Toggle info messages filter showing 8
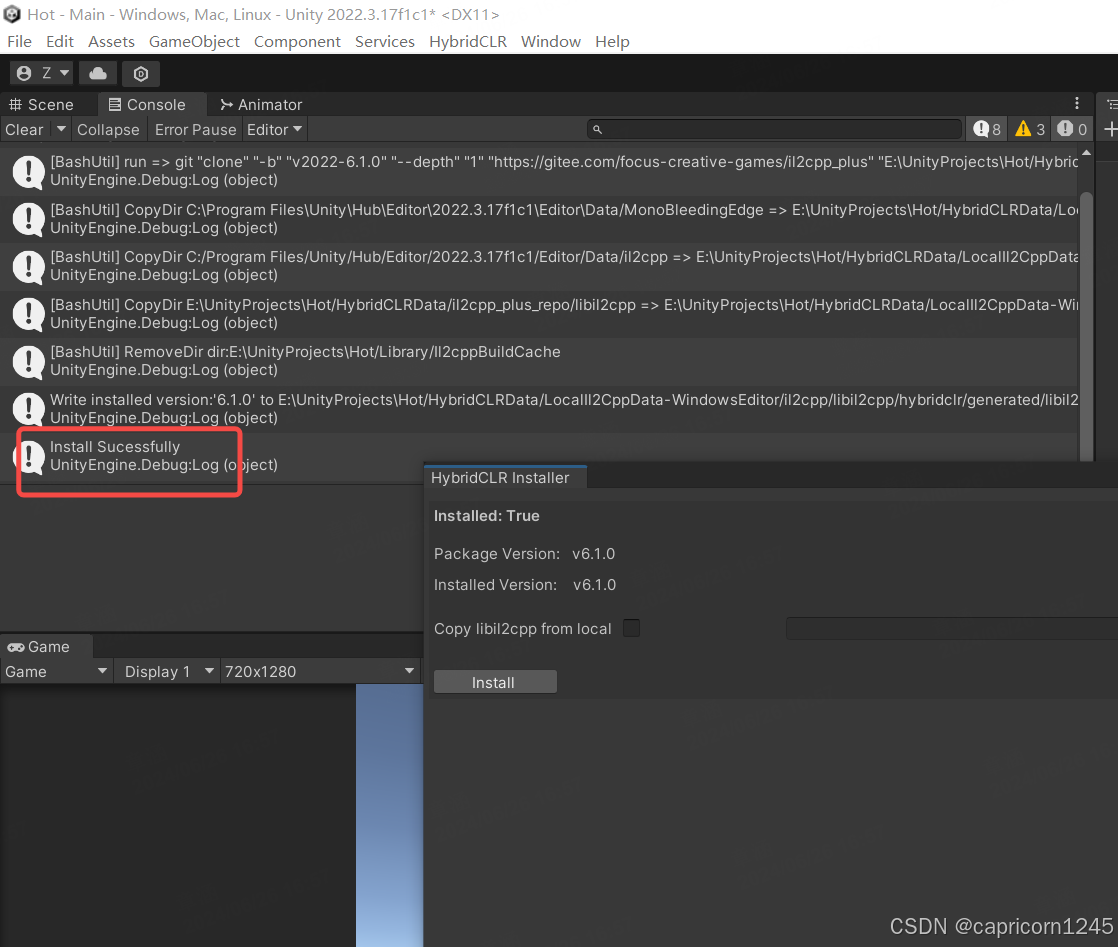Image resolution: width=1118 pixels, height=947 pixels. 987,129
